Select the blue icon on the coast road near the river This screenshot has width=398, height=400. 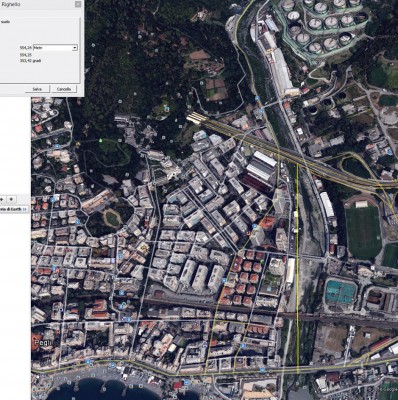coord(262,370)
